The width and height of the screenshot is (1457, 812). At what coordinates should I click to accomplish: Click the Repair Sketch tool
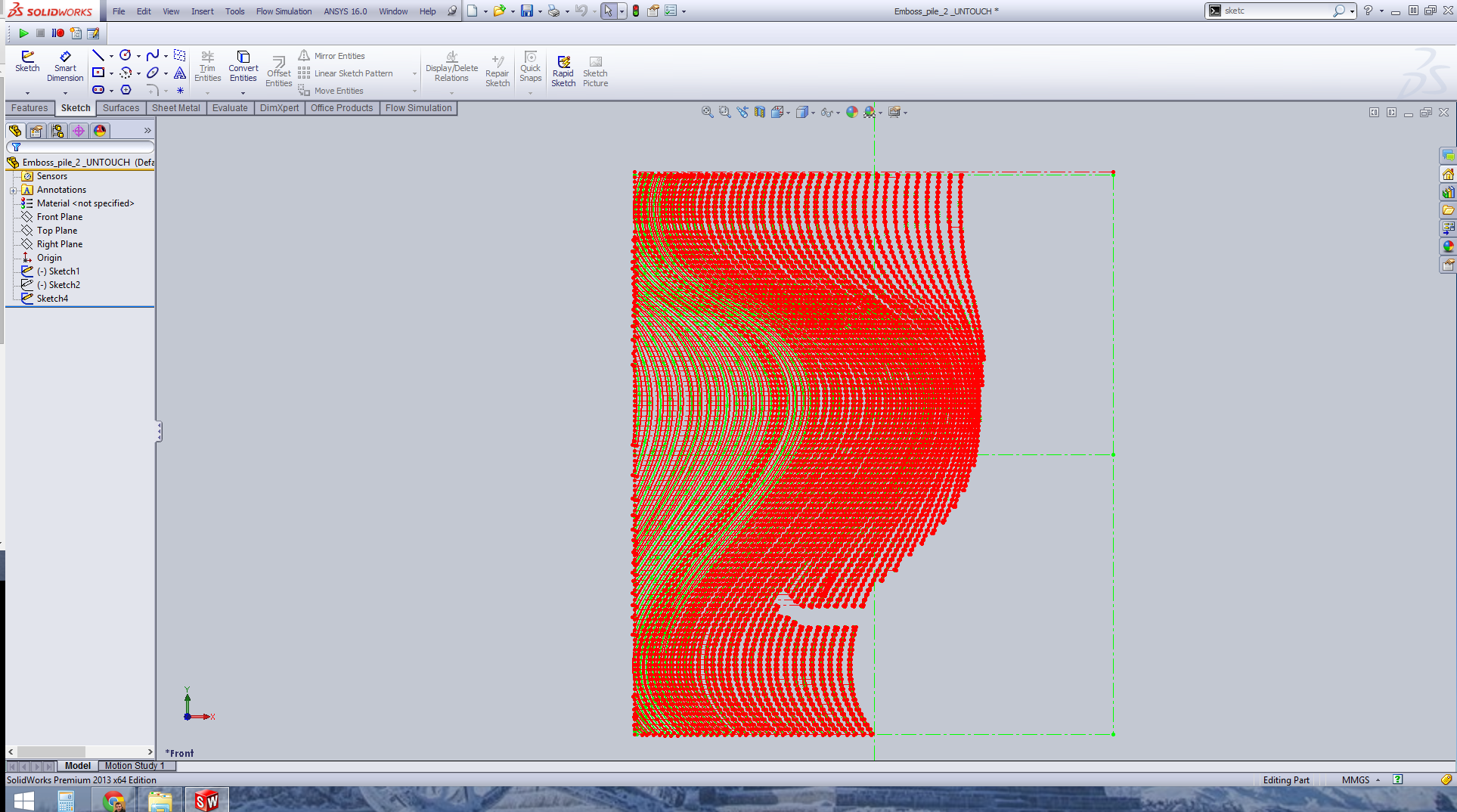pos(498,72)
